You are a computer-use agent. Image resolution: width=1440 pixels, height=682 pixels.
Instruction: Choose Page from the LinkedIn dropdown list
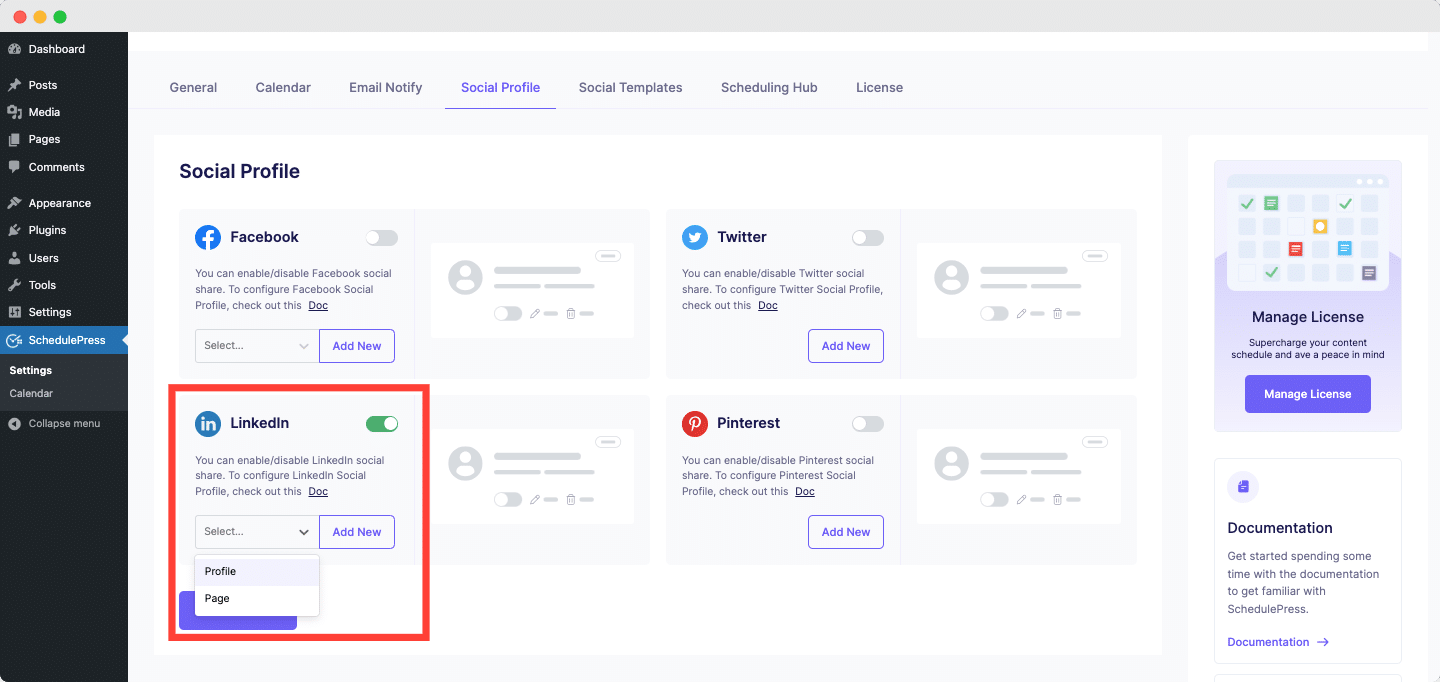pos(218,598)
